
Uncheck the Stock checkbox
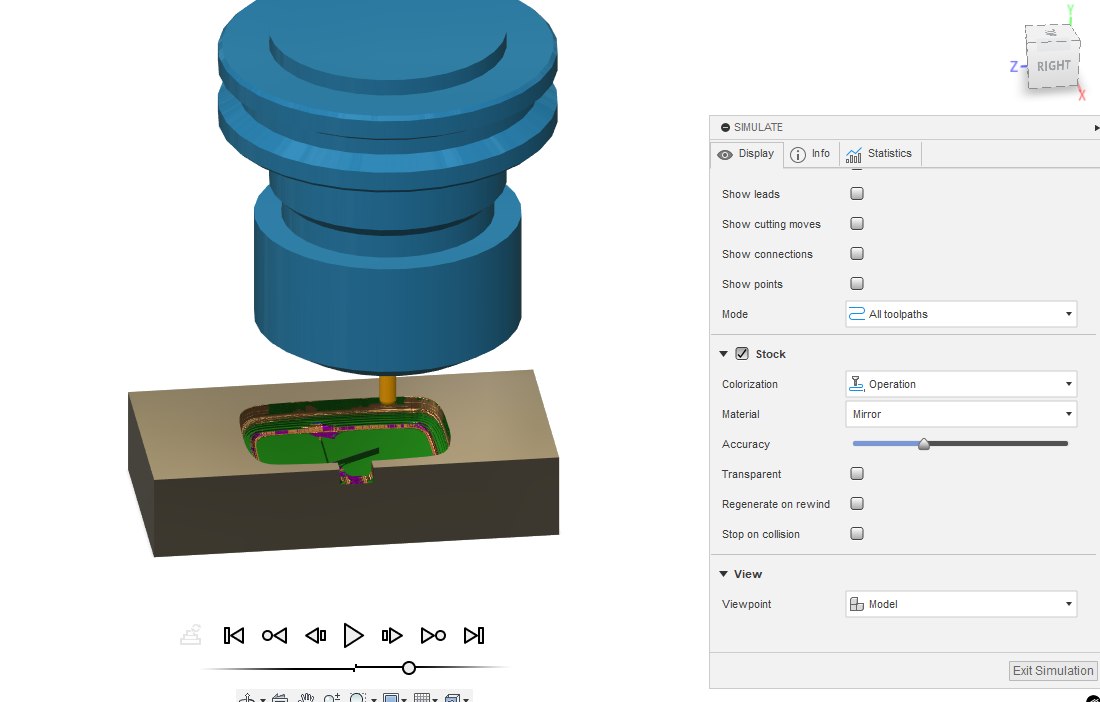tap(742, 354)
